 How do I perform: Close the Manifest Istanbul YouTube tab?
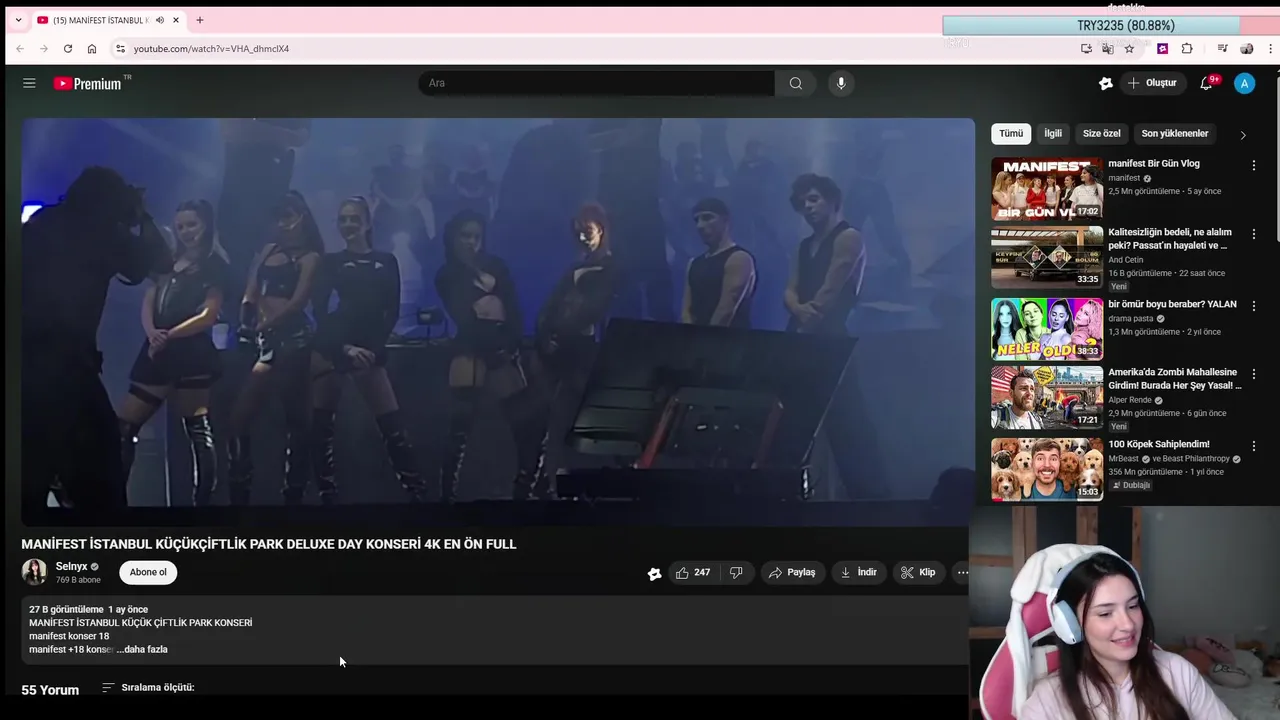[175, 20]
